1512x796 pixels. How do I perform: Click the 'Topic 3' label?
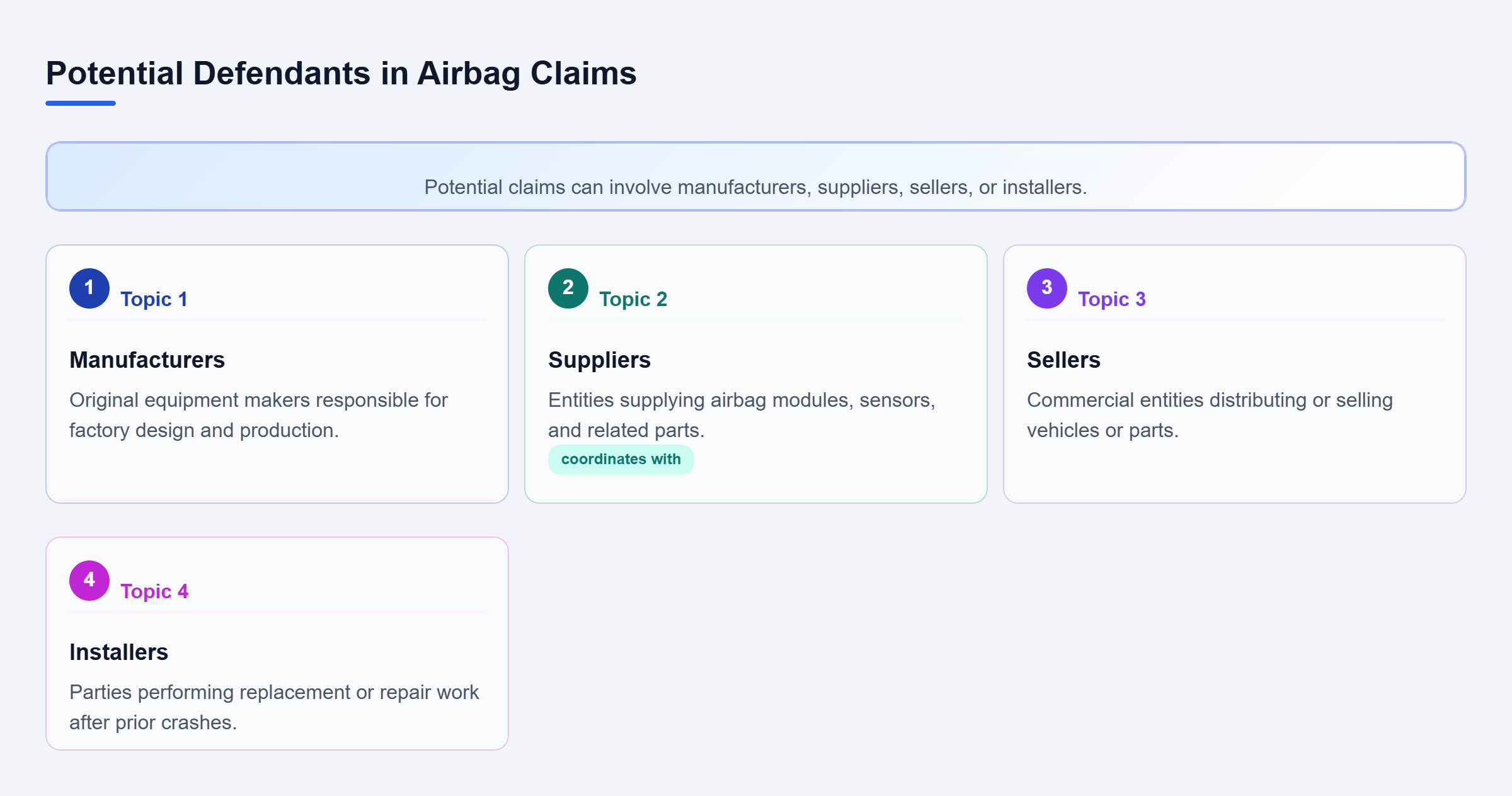[1112, 299]
